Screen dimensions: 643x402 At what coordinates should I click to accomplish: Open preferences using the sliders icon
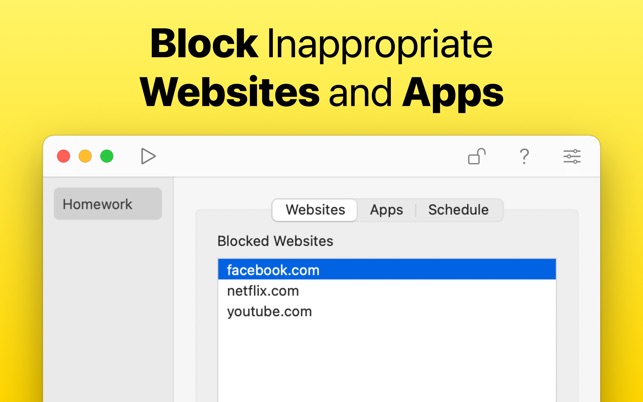pos(572,156)
